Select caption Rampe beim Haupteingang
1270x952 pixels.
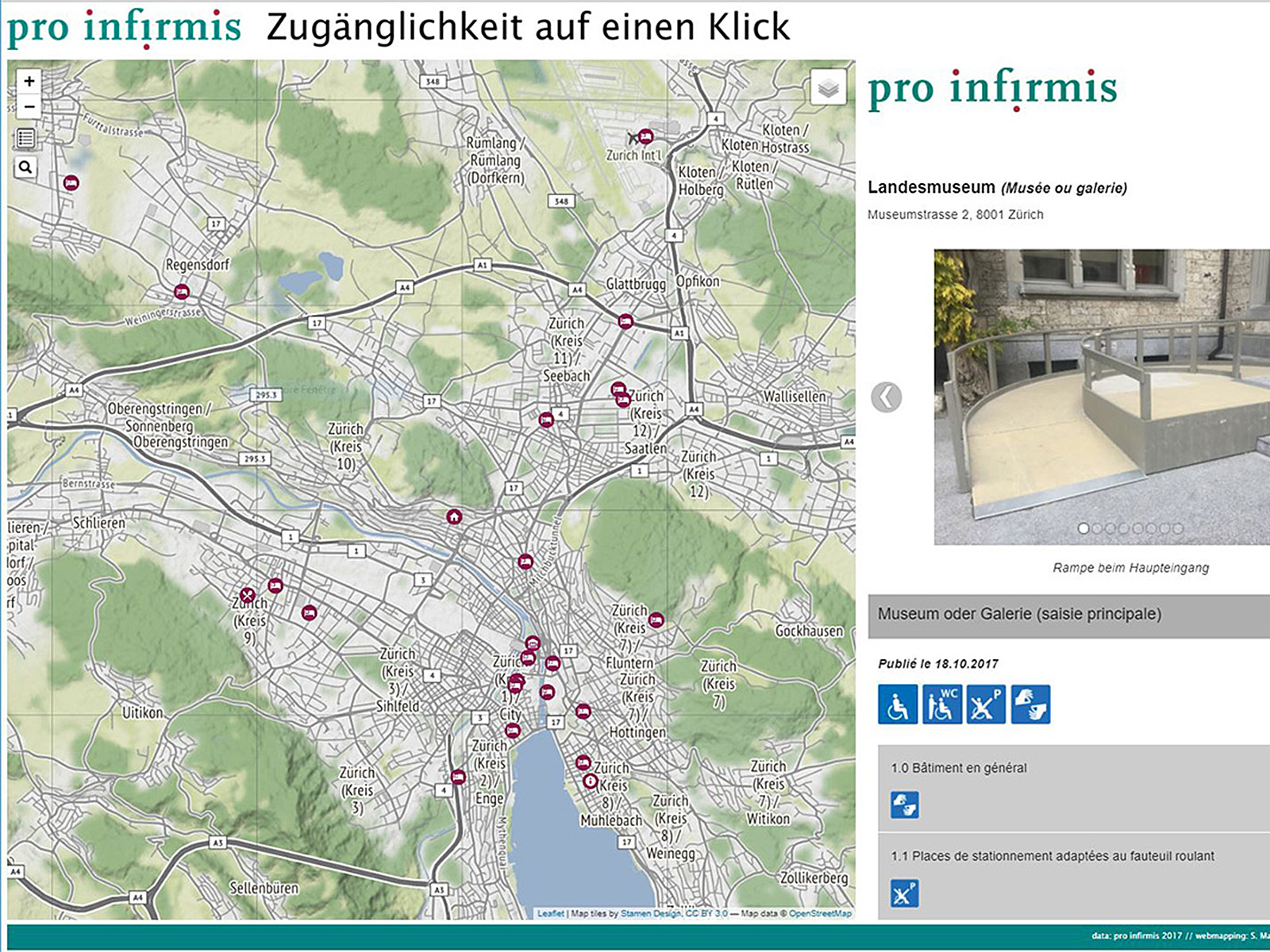point(1131,568)
